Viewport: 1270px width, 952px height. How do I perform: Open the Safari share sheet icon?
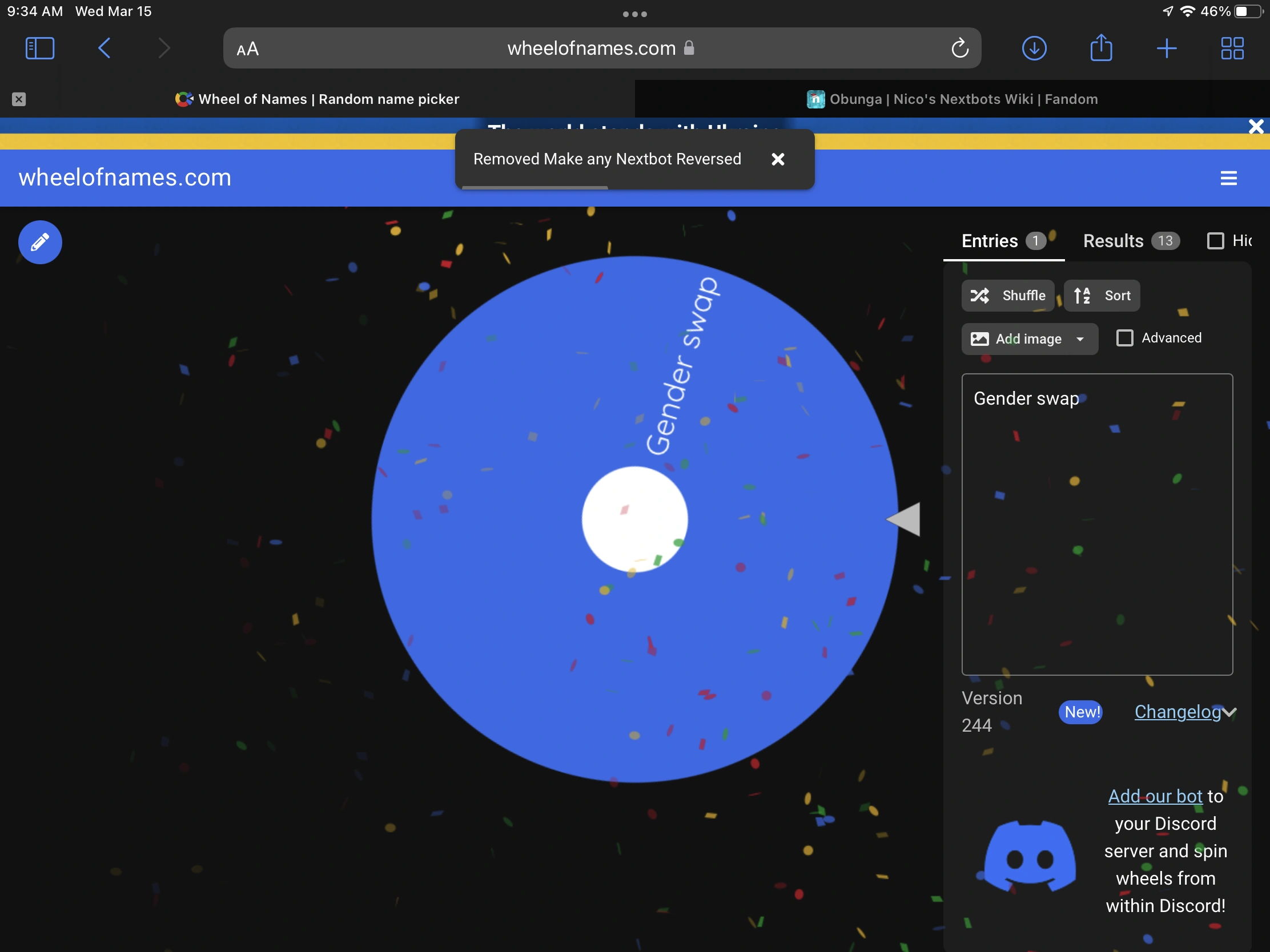coord(1100,47)
